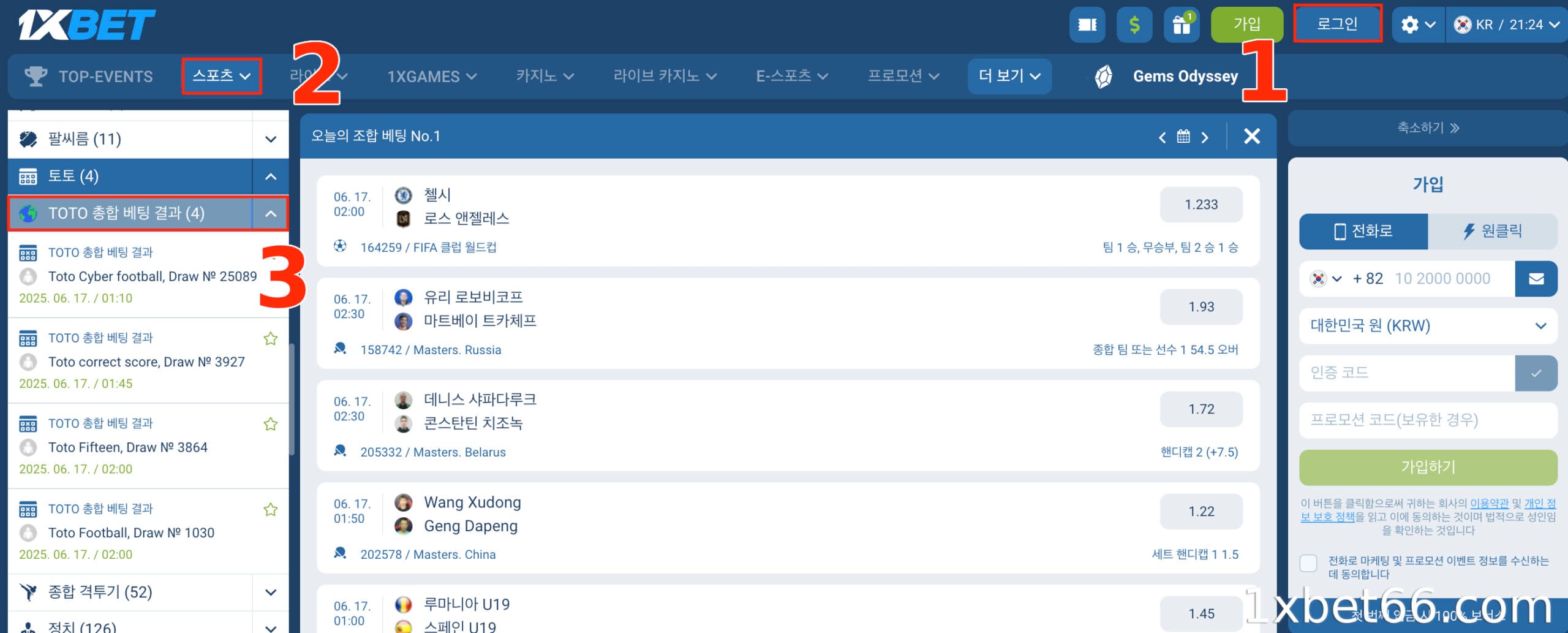Go to next accumulator arrow

(x=1205, y=137)
